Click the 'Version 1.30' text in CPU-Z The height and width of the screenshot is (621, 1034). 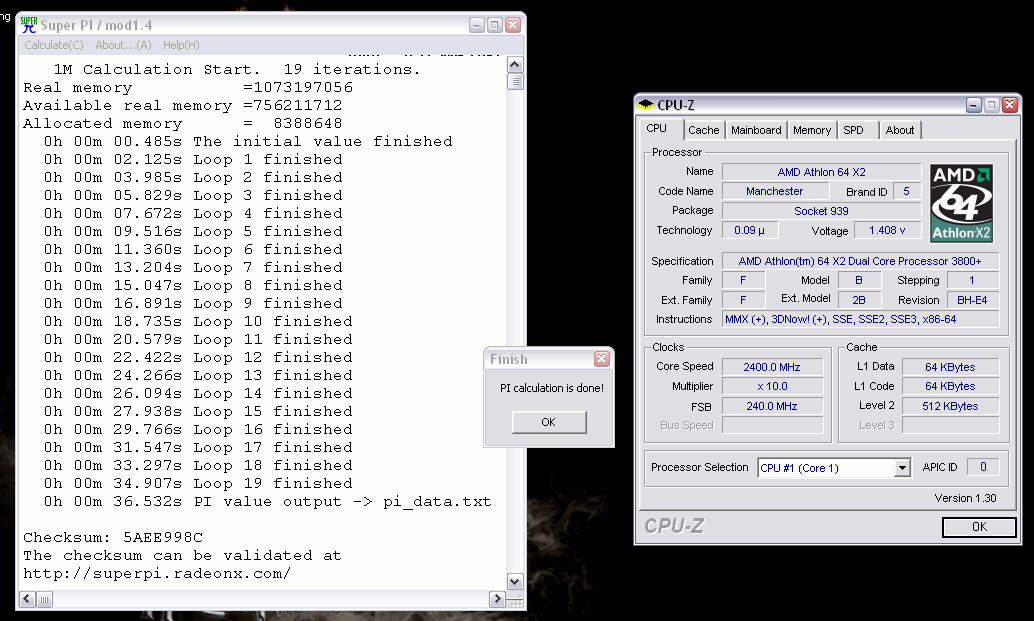(x=965, y=498)
